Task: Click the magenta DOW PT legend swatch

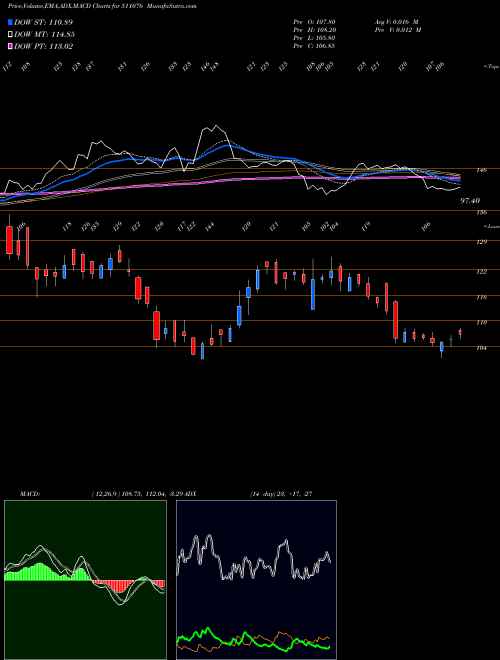Action: (x=10, y=46)
